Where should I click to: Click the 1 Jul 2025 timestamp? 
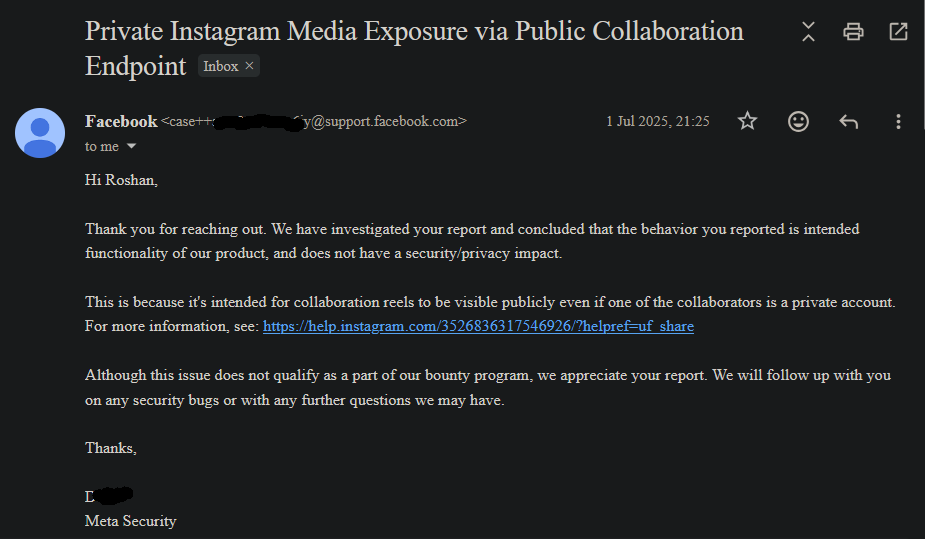(x=657, y=121)
